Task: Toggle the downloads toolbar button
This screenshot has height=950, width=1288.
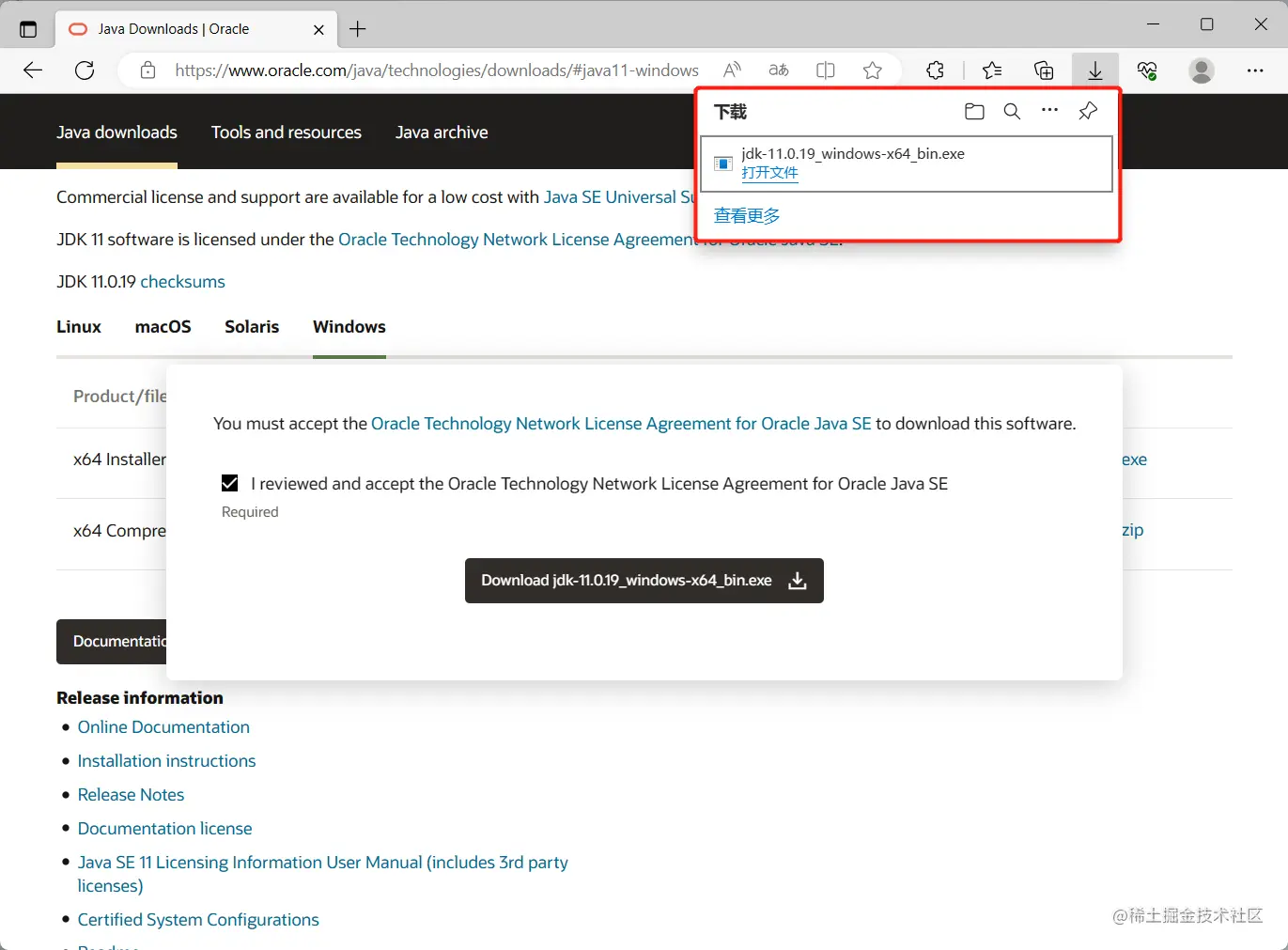Action: (x=1095, y=70)
